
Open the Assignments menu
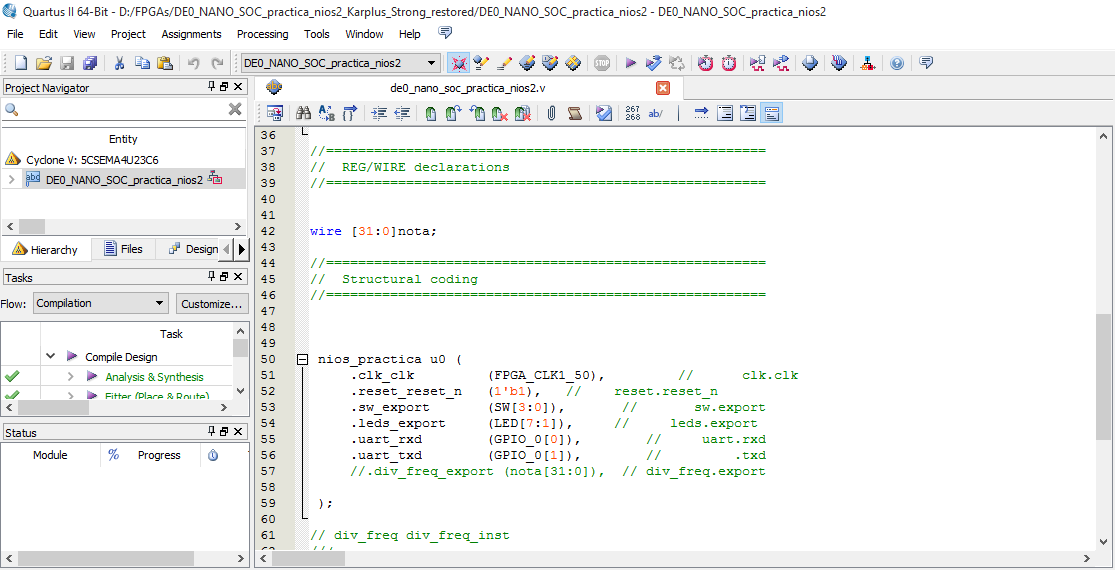pyautogui.click(x=191, y=34)
